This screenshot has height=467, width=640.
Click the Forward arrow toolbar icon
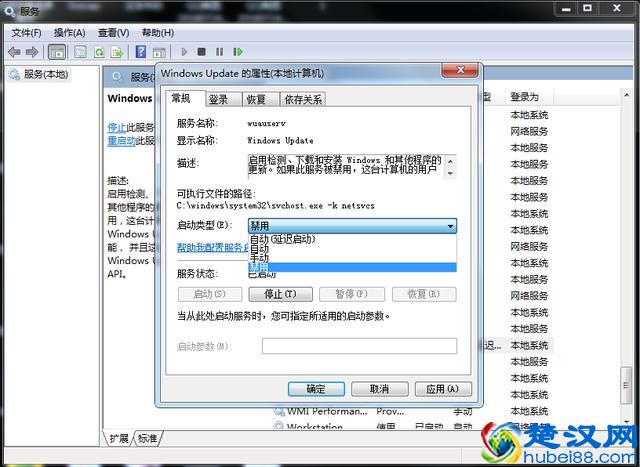click(x=32, y=52)
